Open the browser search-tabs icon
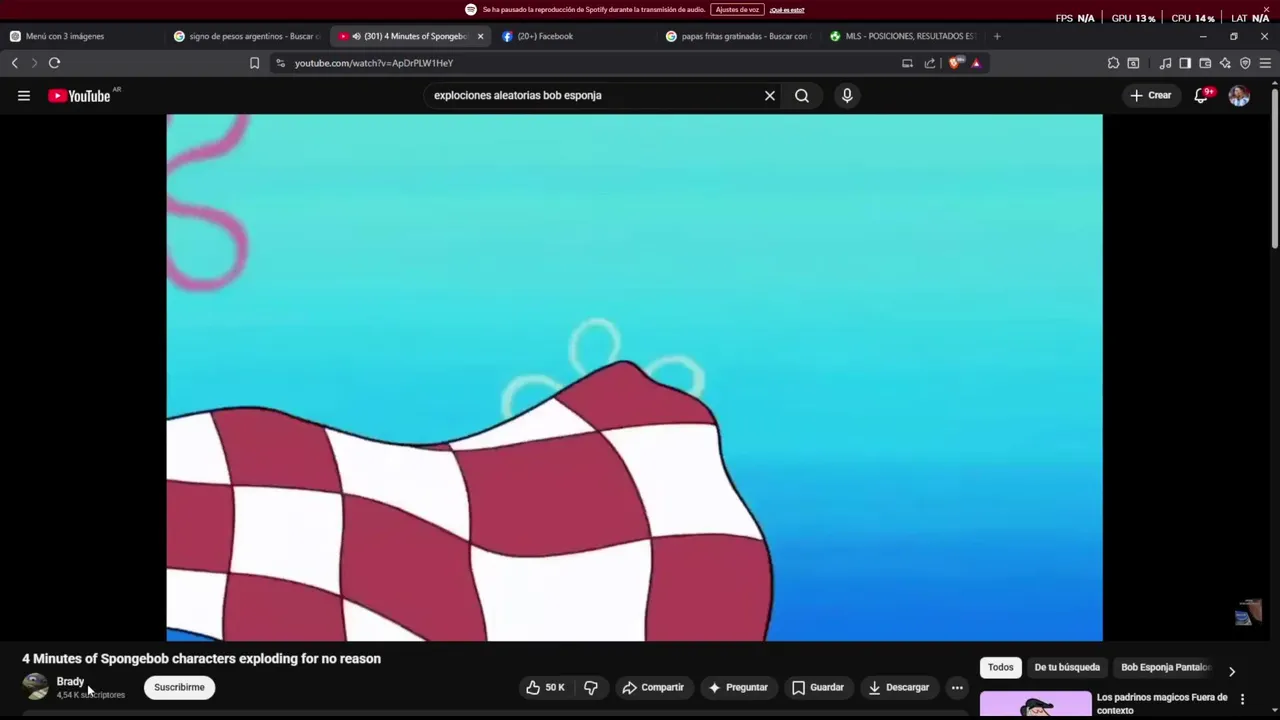 (1133, 63)
